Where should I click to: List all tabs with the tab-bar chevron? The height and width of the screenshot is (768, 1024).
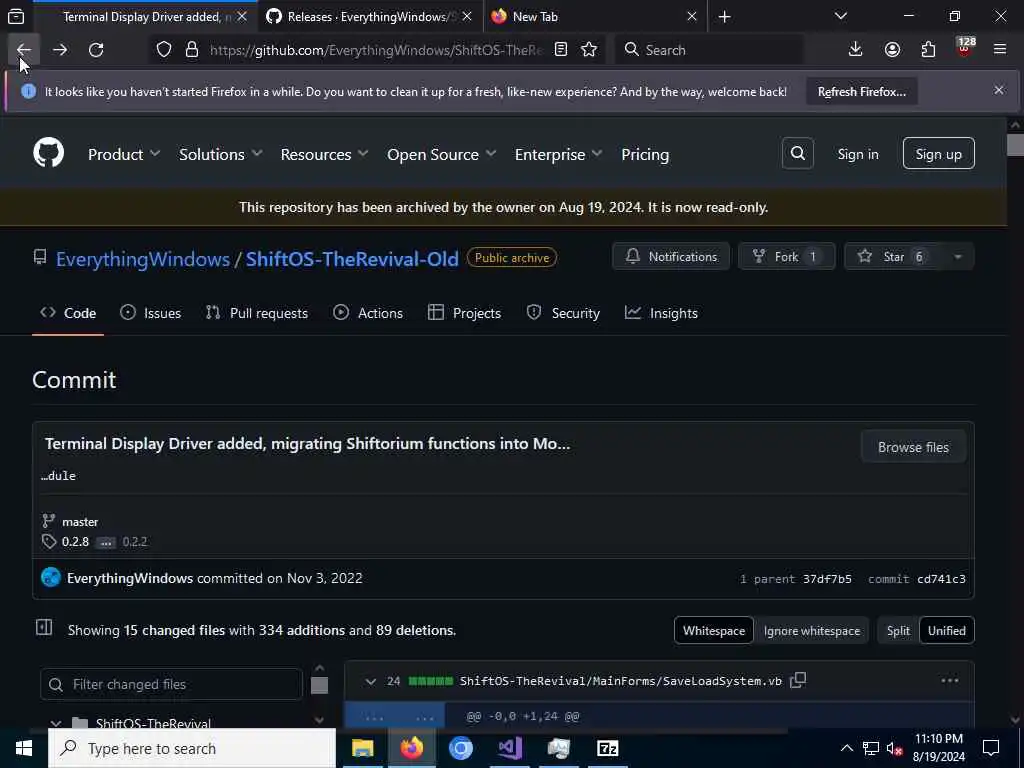(840, 16)
